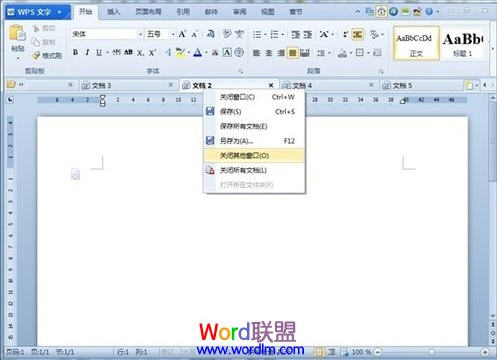
Task: Toggle underline formatting
Action: click(99, 52)
